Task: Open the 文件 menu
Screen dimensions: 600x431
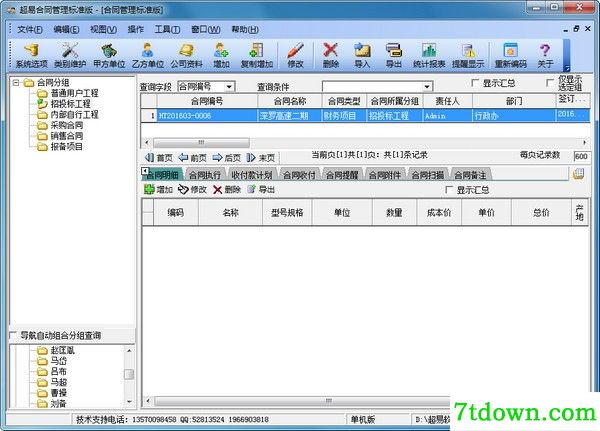Action: point(30,29)
